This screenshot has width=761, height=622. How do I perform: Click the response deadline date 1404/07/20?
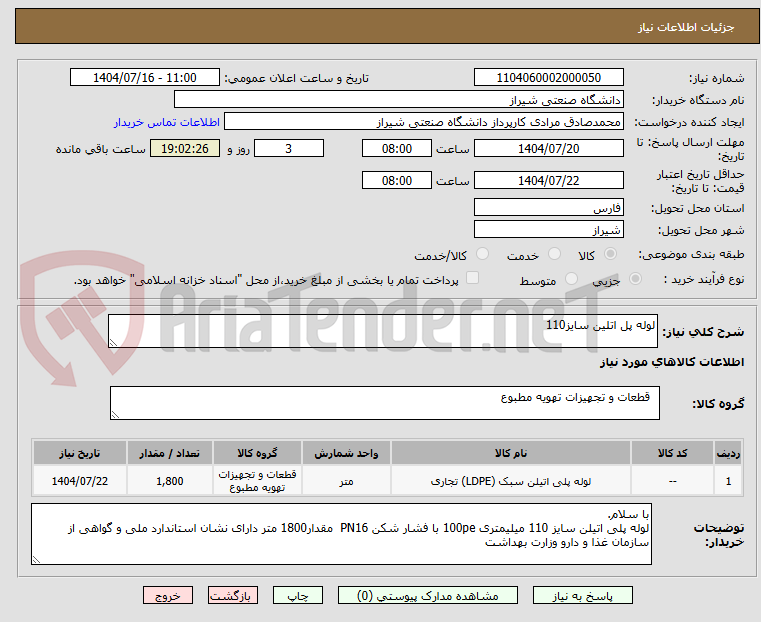point(548,148)
